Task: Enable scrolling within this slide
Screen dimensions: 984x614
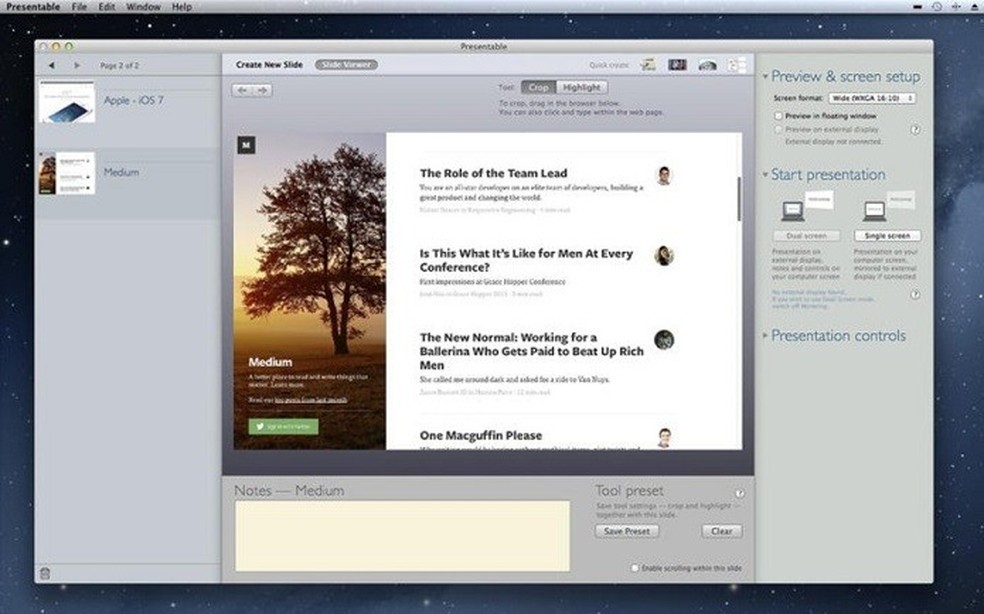Action: 635,567
